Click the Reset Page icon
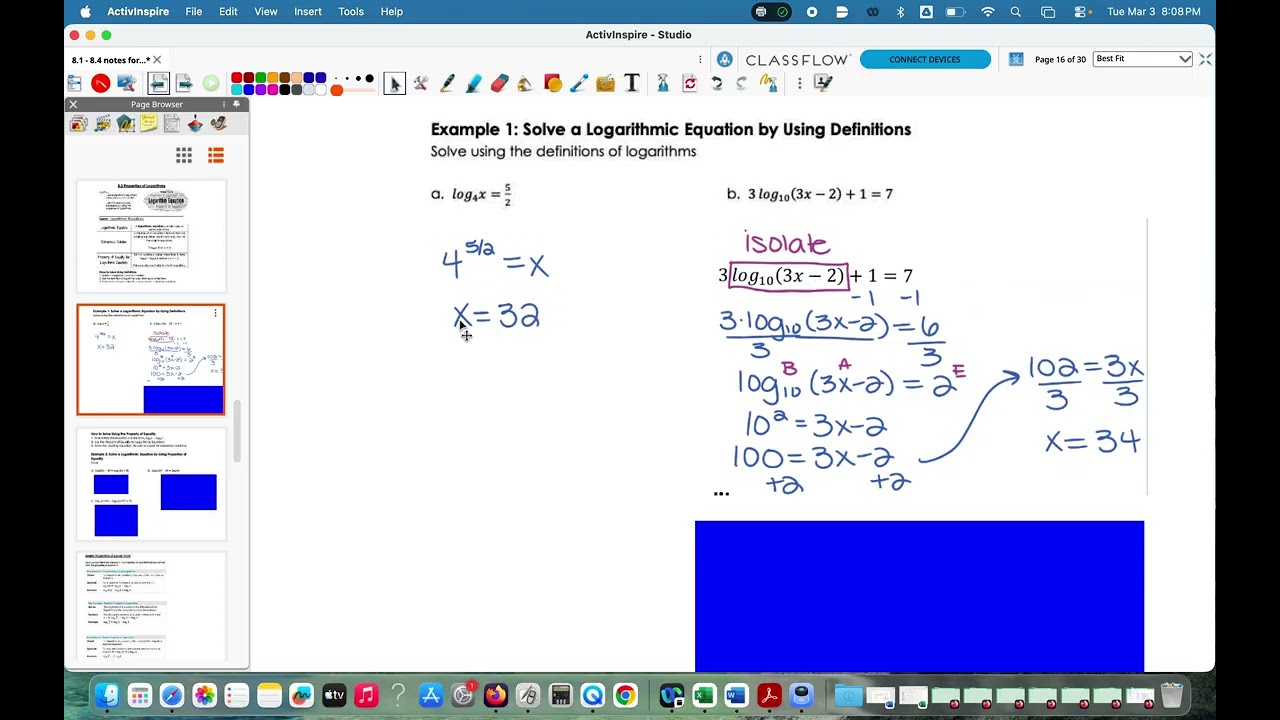Screen dimensions: 1280x720 click(x=689, y=84)
